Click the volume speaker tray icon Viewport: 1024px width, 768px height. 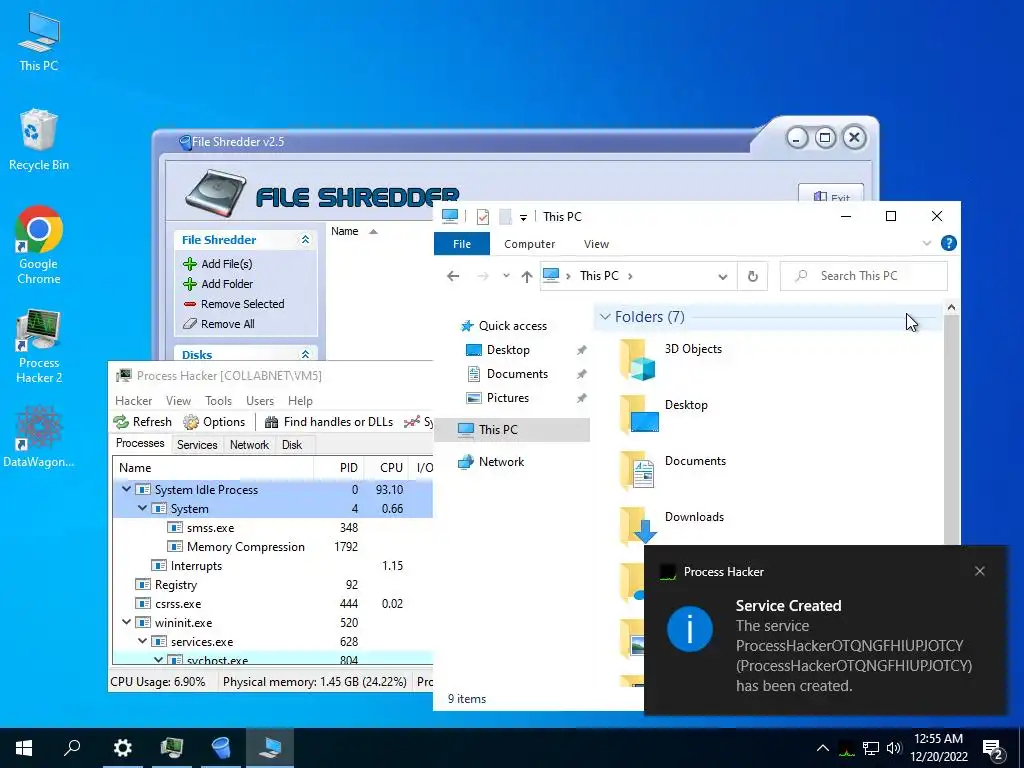894,748
